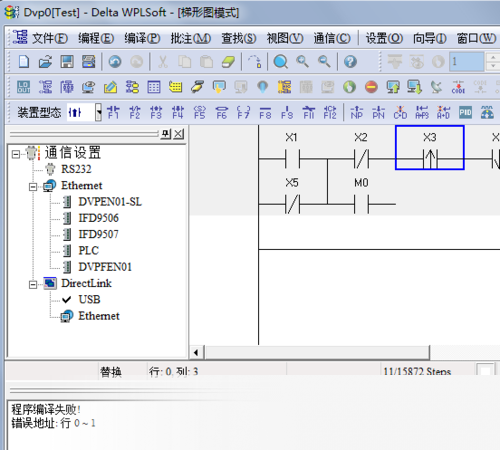500x450 pixels.
Task: Select PLC under Ethernet
Action: [x=88, y=251]
